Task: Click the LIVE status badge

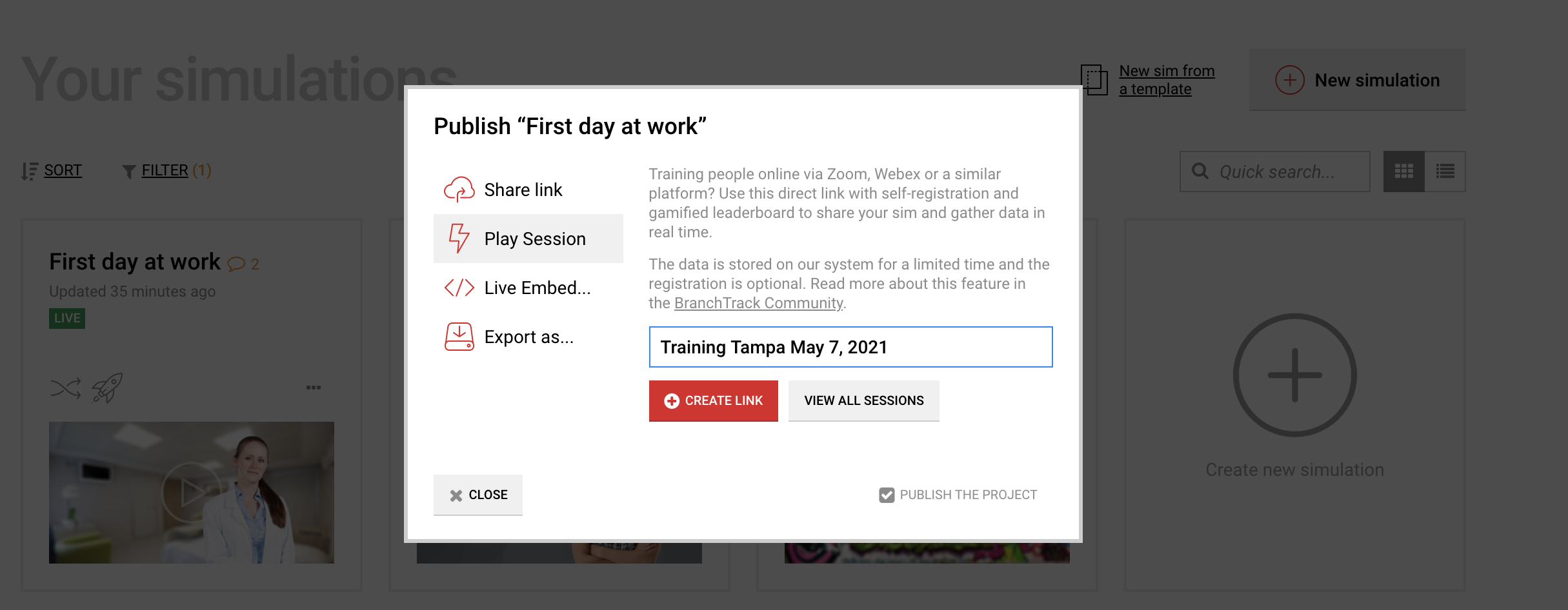Action: pos(67,319)
